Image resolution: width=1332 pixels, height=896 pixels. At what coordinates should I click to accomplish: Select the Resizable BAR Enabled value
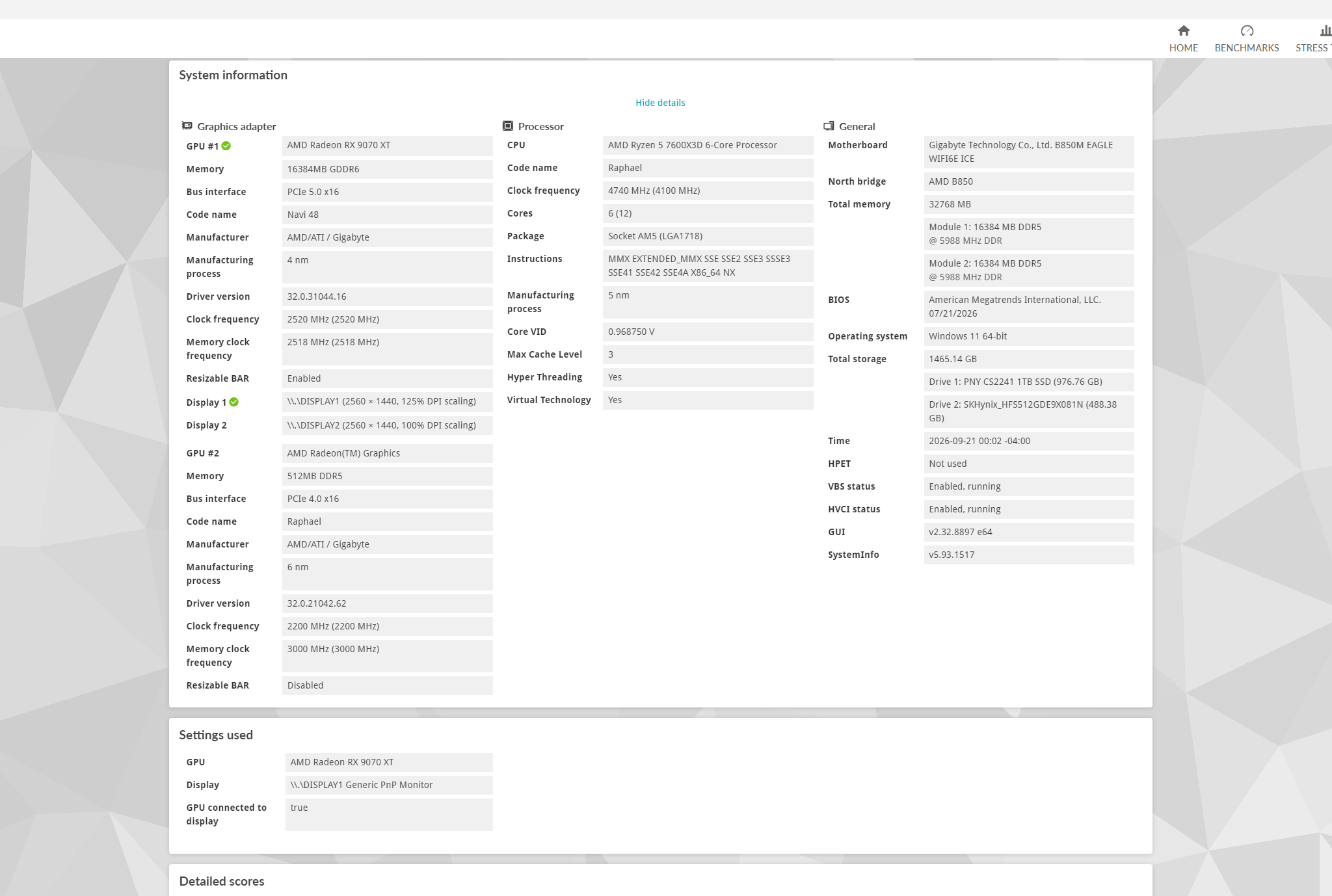(x=388, y=378)
